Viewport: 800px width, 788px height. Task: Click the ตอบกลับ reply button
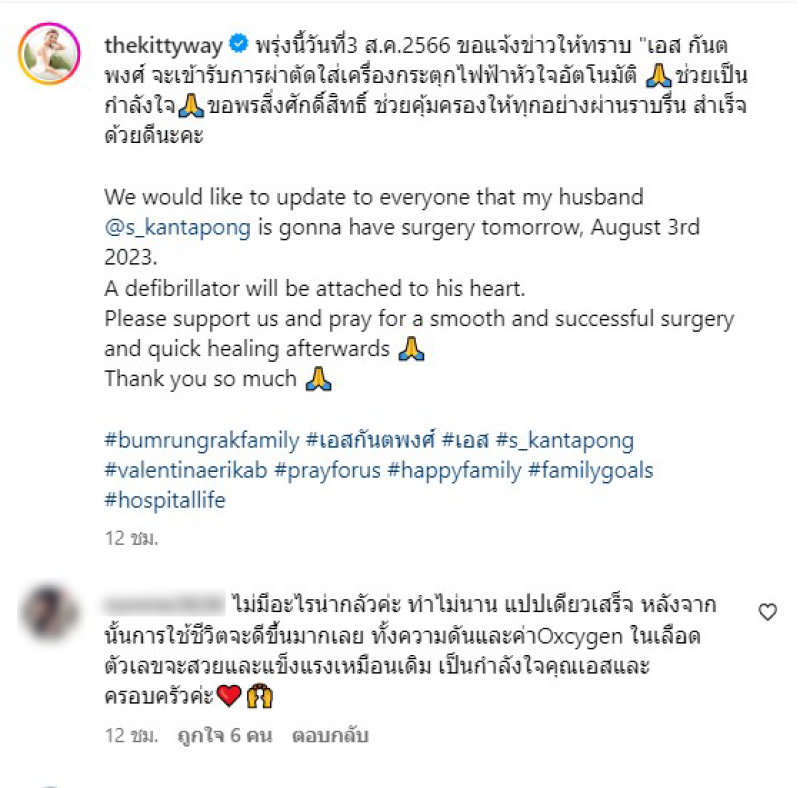330,735
